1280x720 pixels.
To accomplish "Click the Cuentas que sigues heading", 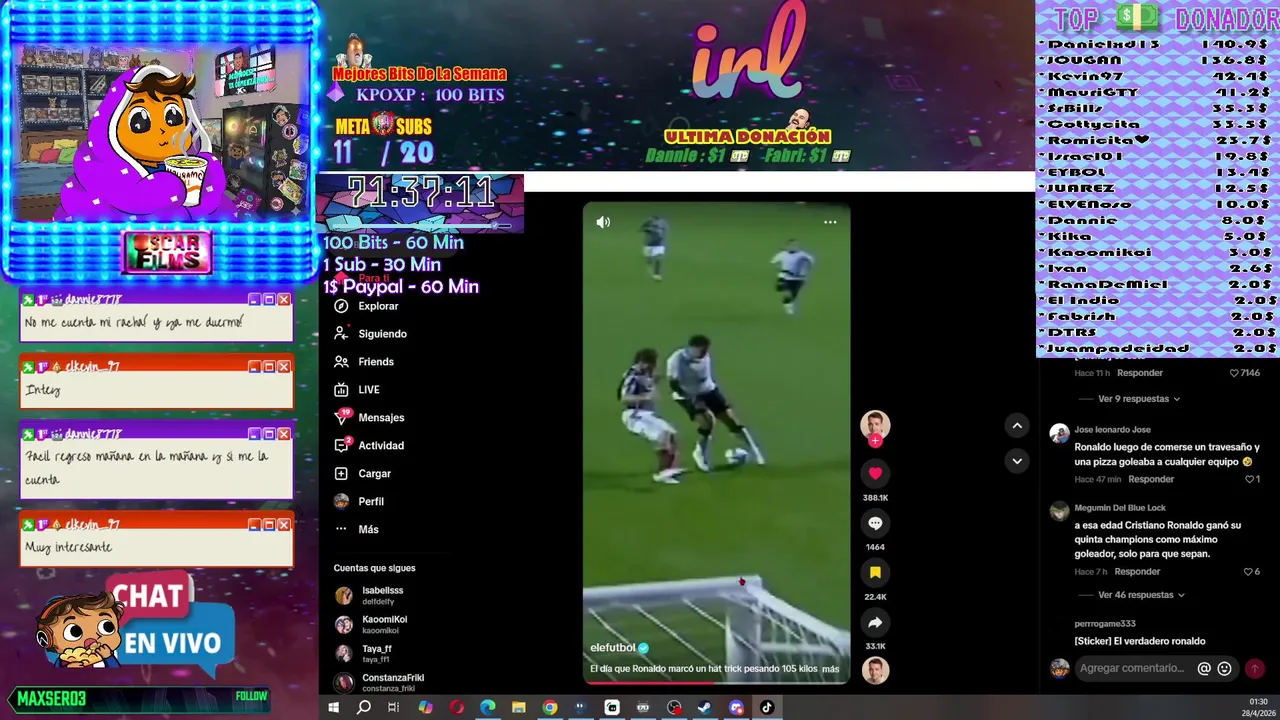I will click(374, 568).
